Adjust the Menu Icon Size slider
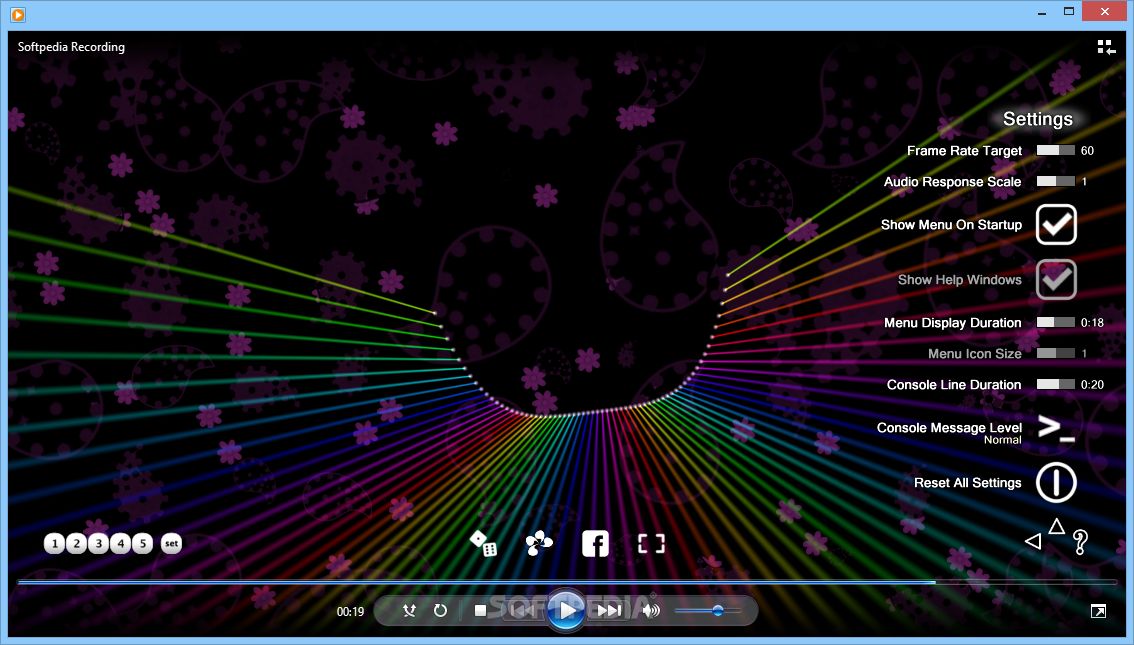1134x645 pixels. 1055,354
